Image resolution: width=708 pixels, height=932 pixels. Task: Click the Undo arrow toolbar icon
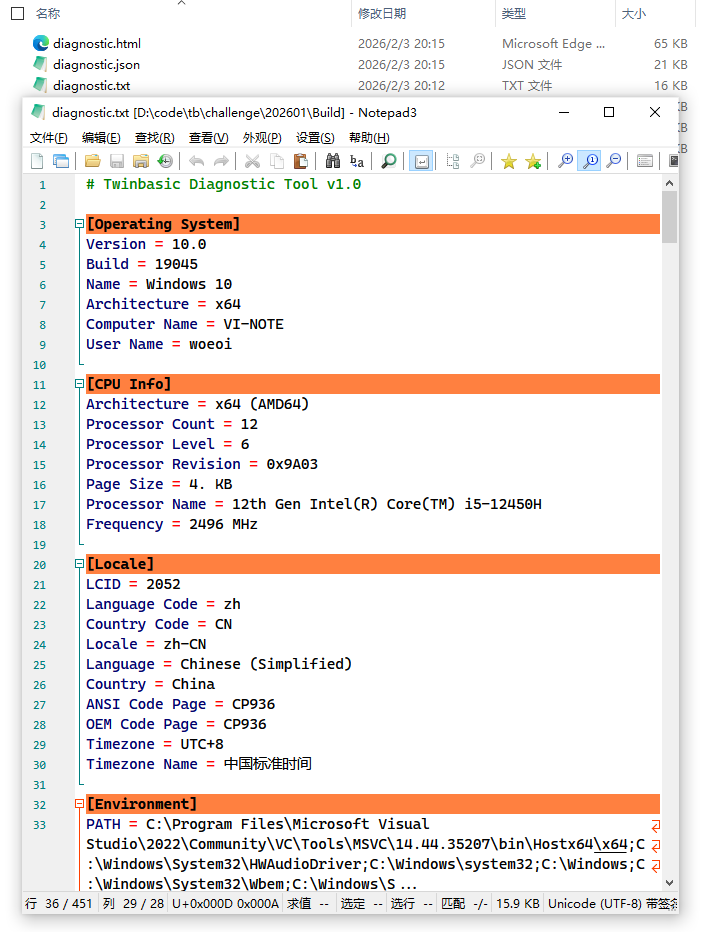click(196, 161)
